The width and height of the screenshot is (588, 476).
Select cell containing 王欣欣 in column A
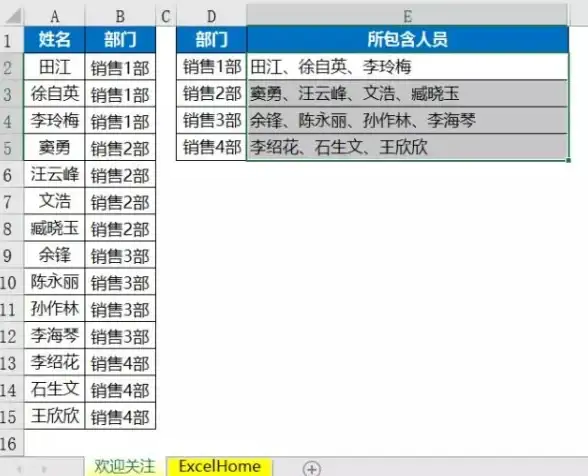(55, 416)
